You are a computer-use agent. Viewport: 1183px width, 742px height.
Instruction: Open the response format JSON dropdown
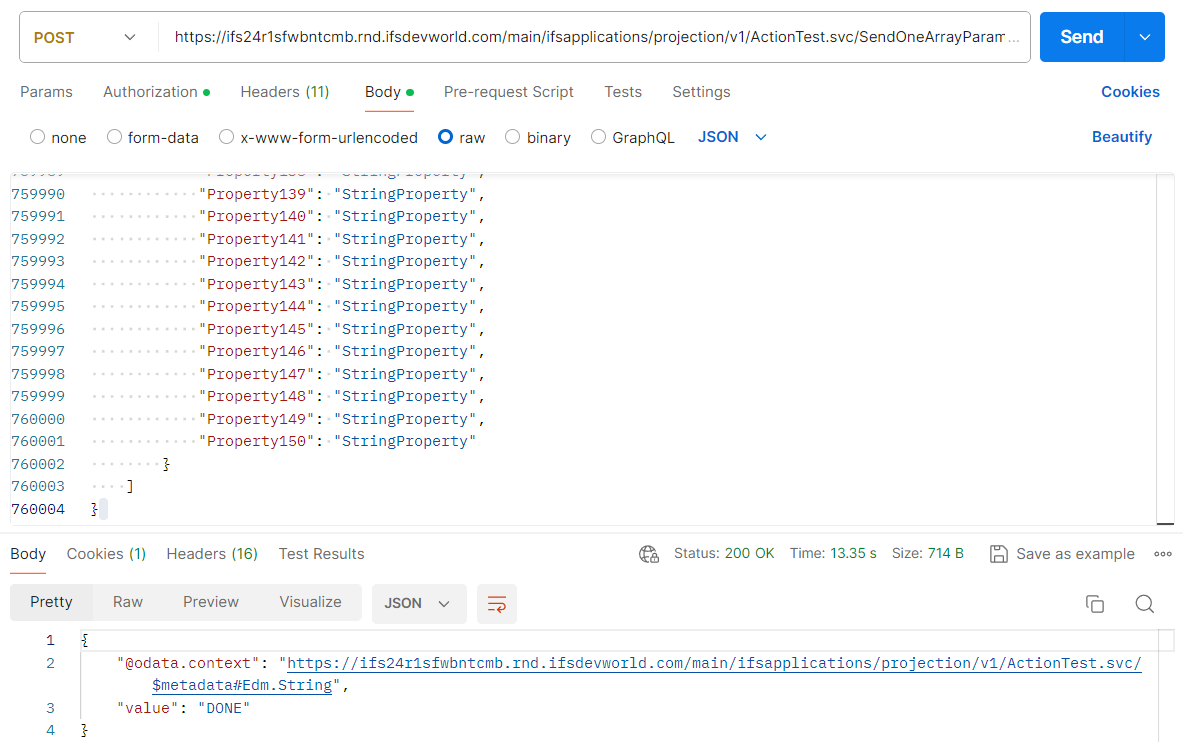(x=419, y=604)
